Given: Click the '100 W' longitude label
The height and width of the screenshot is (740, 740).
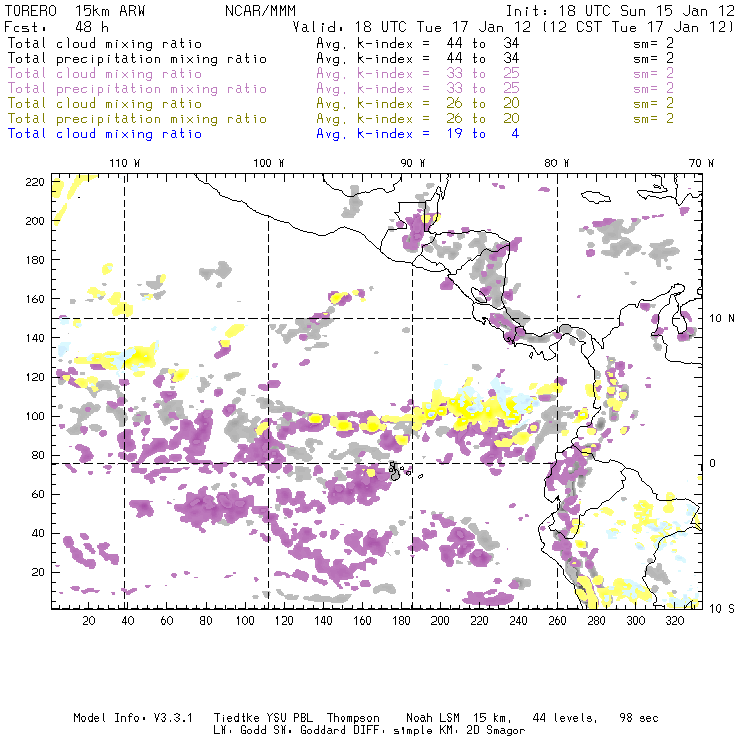Looking at the screenshot, I should tap(269, 163).
